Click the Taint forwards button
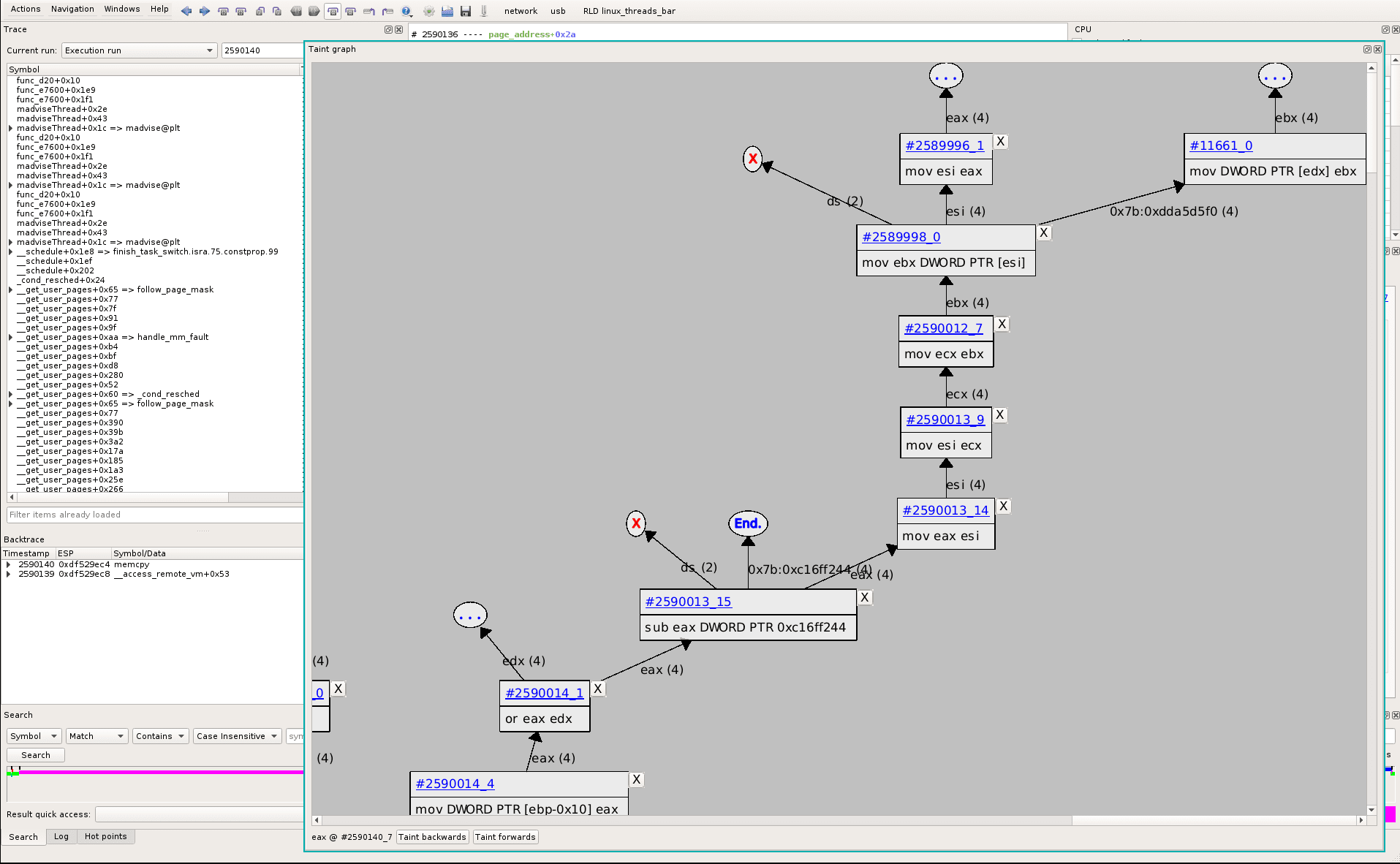The width and height of the screenshot is (1400, 864). 505,836
